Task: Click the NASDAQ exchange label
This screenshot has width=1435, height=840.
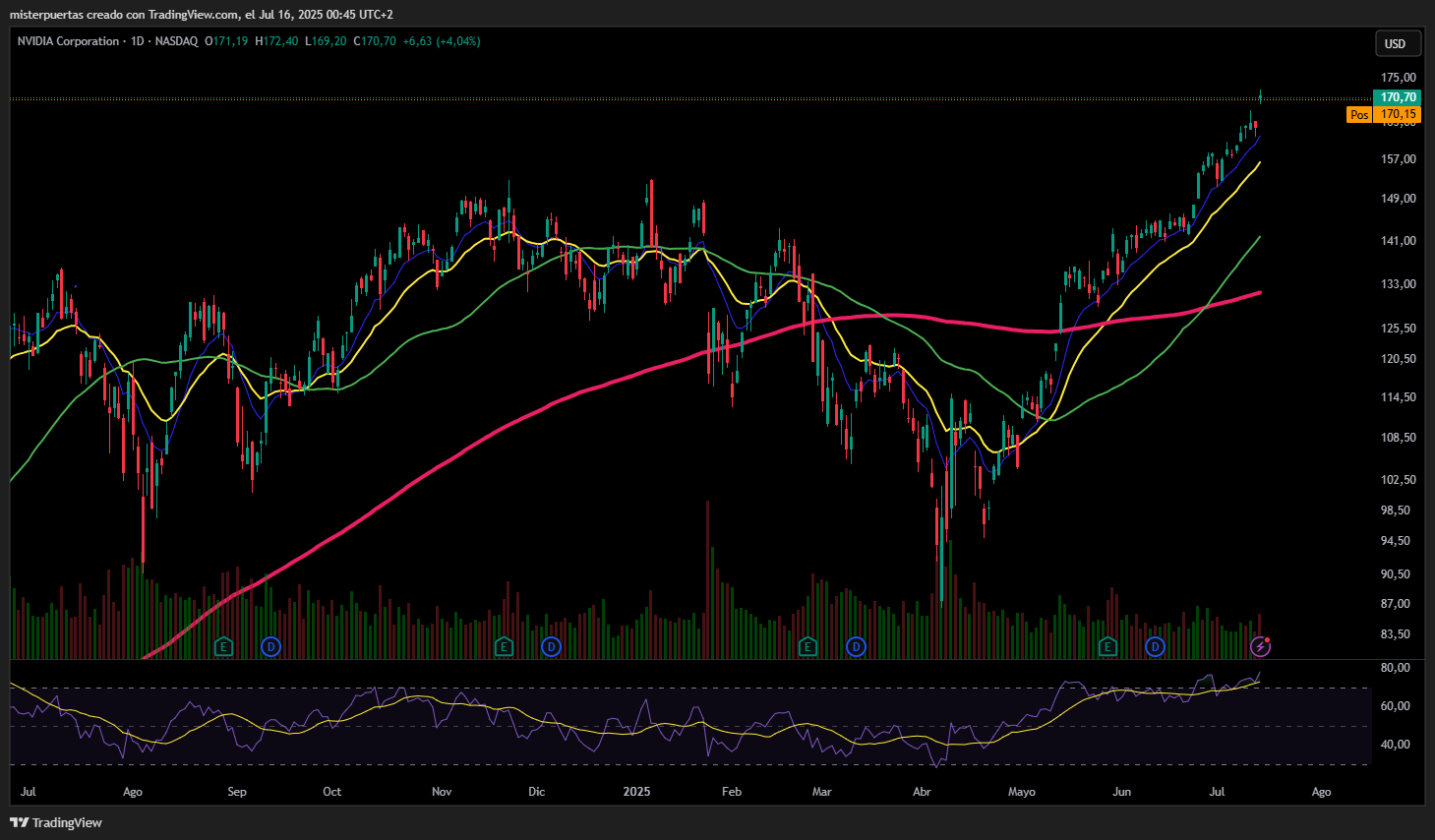Action: pyautogui.click(x=176, y=41)
